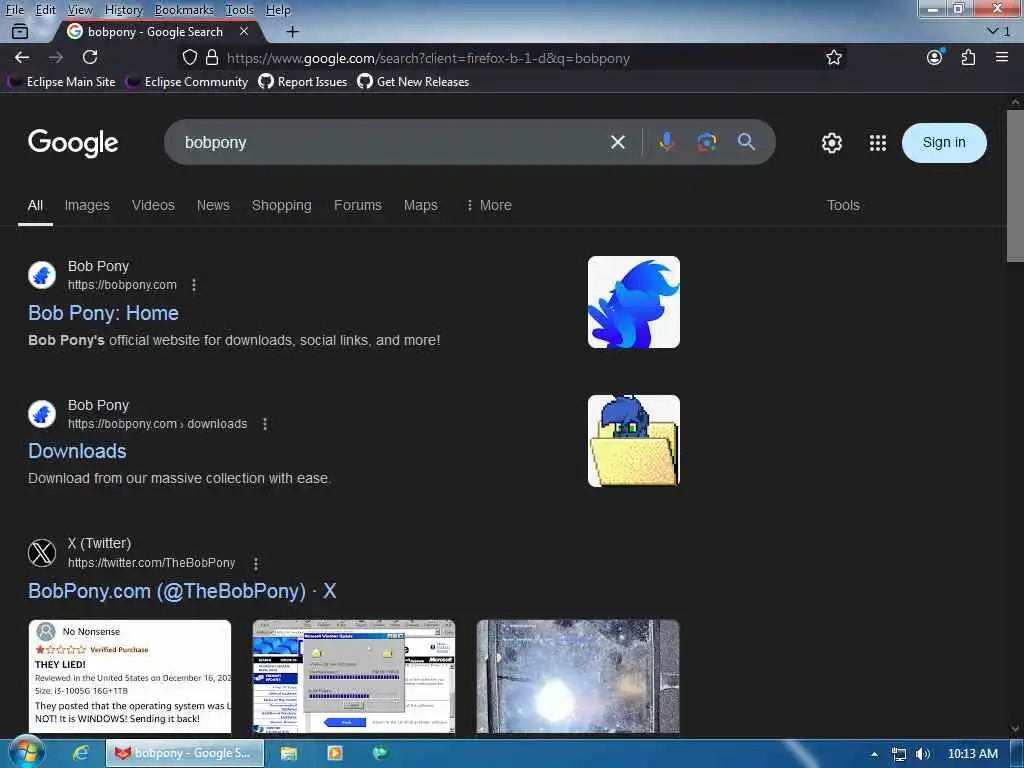Open the File menu
The height and width of the screenshot is (768, 1024).
point(14,10)
